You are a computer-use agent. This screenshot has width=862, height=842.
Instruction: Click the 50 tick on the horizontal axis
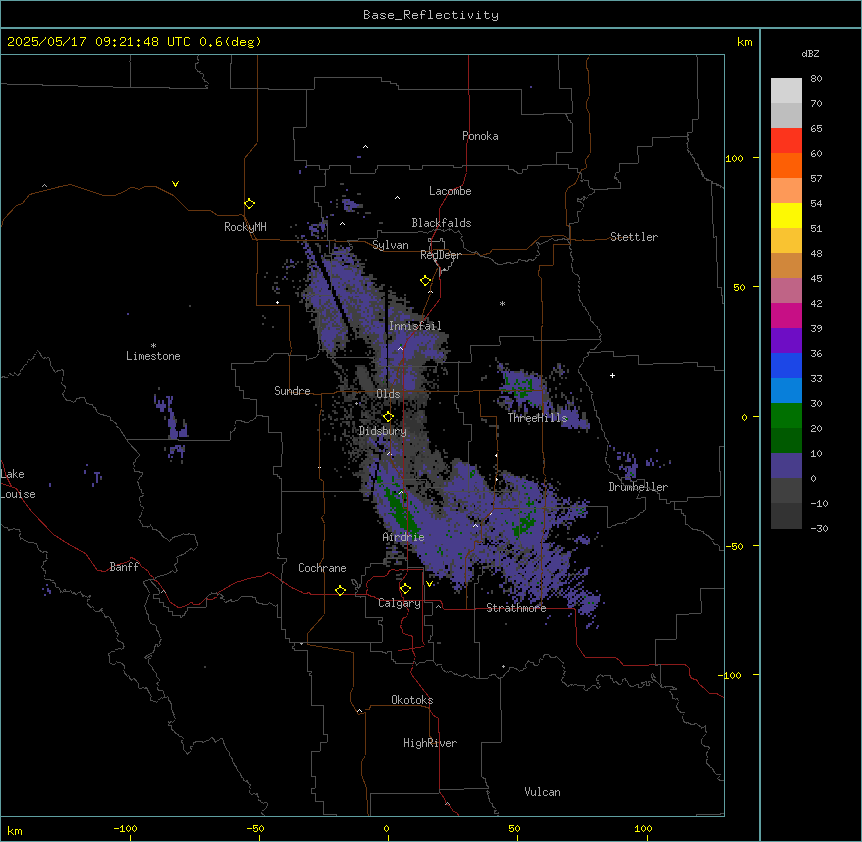(x=514, y=828)
